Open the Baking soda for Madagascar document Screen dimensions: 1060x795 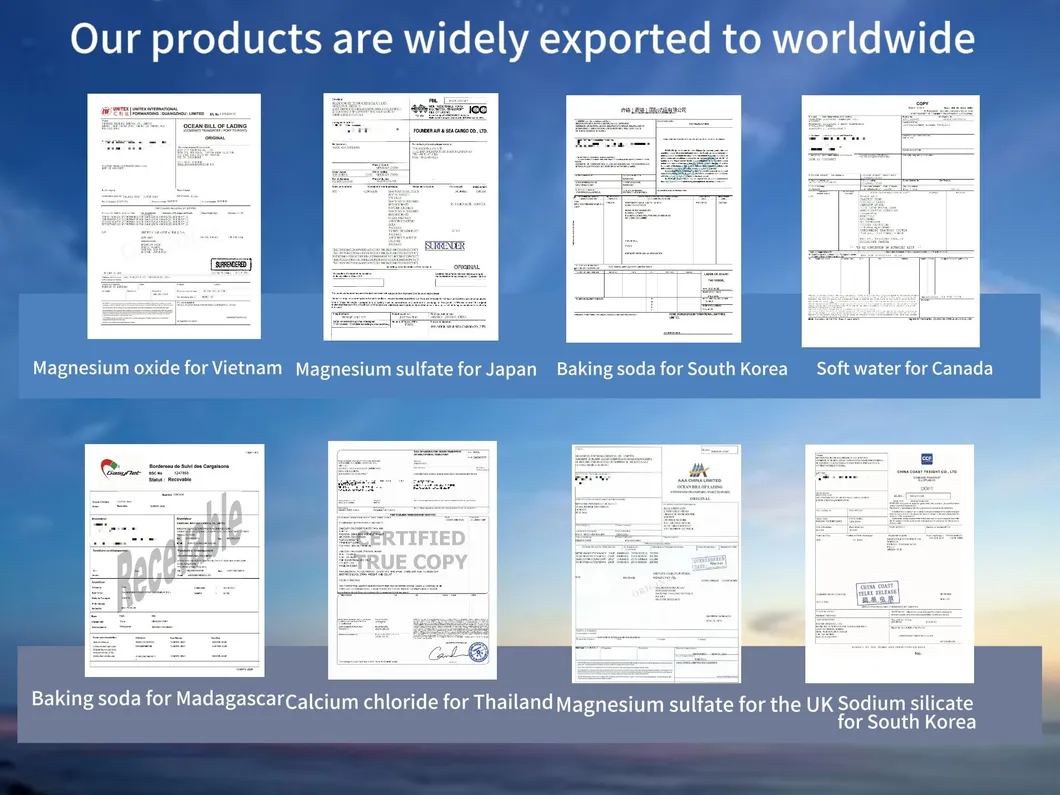(x=174, y=560)
